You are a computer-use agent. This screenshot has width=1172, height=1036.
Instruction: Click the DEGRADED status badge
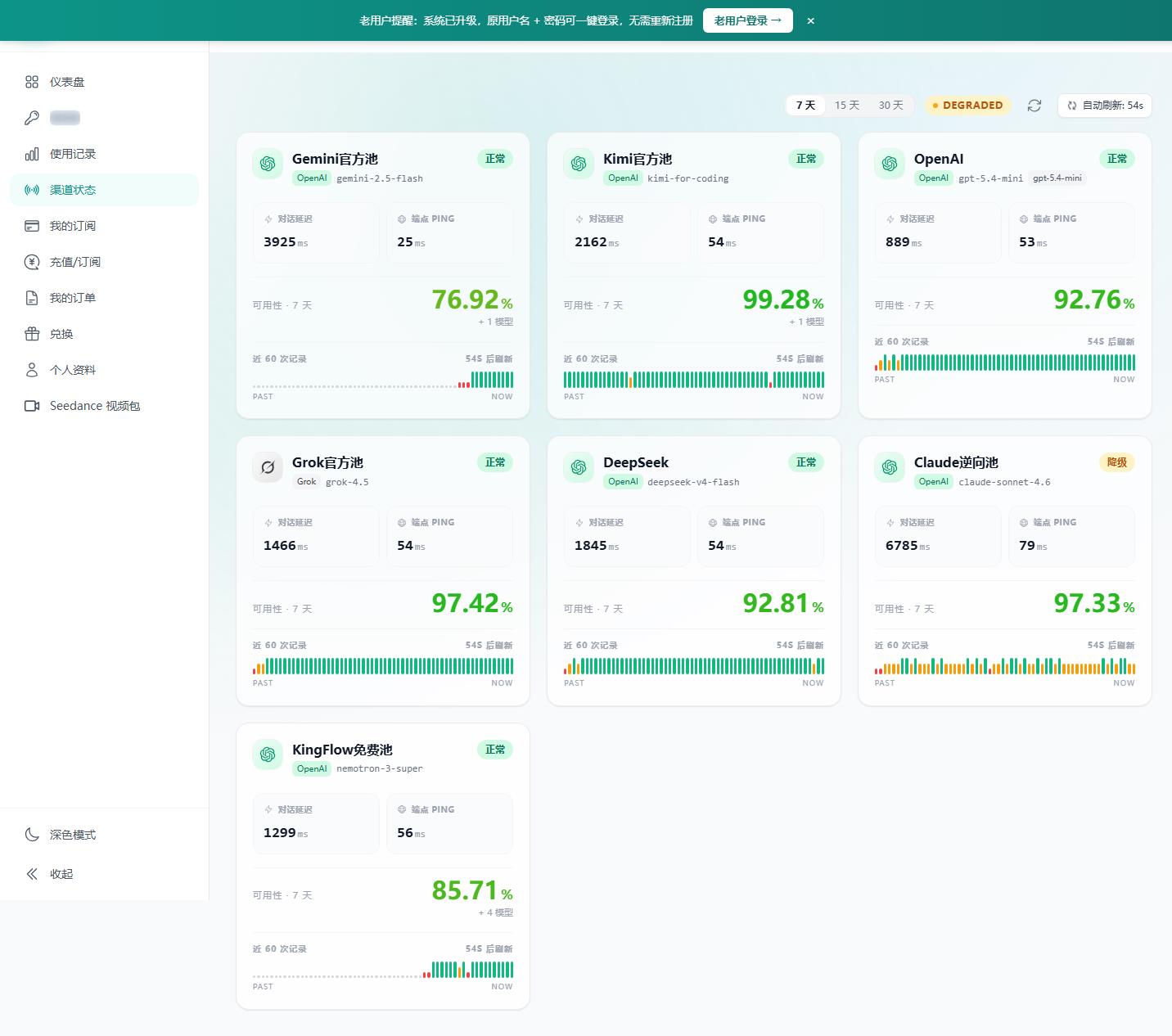tap(967, 106)
